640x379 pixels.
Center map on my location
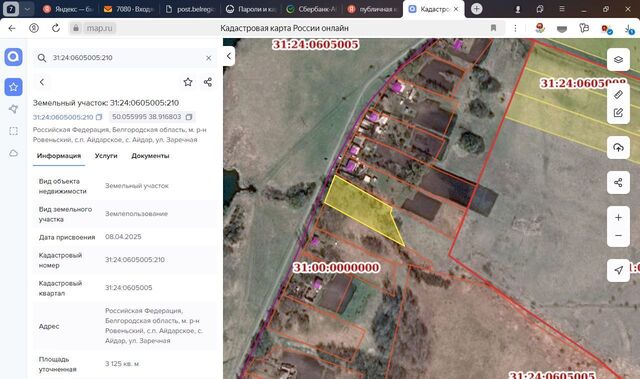[x=618, y=270]
